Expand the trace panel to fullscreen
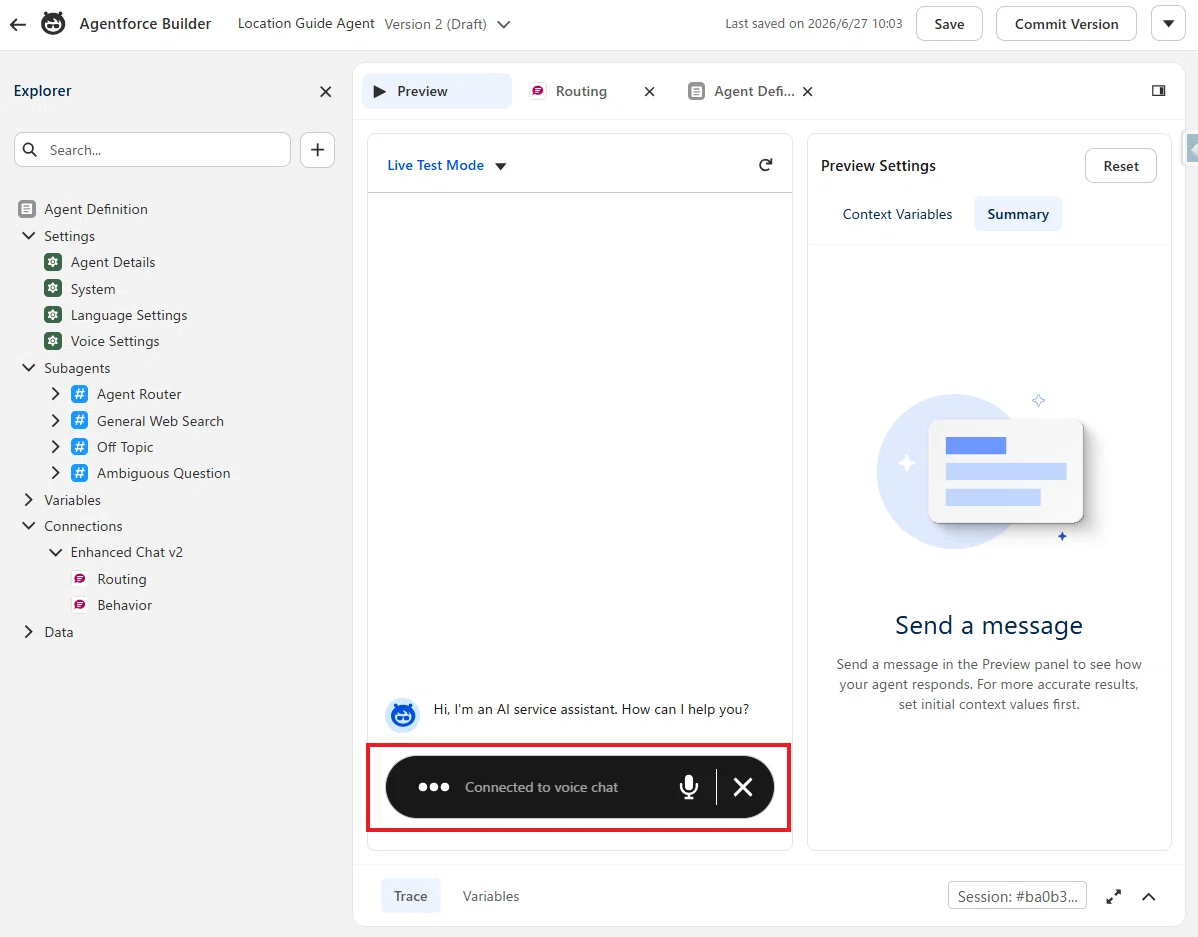 coord(1114,896)
